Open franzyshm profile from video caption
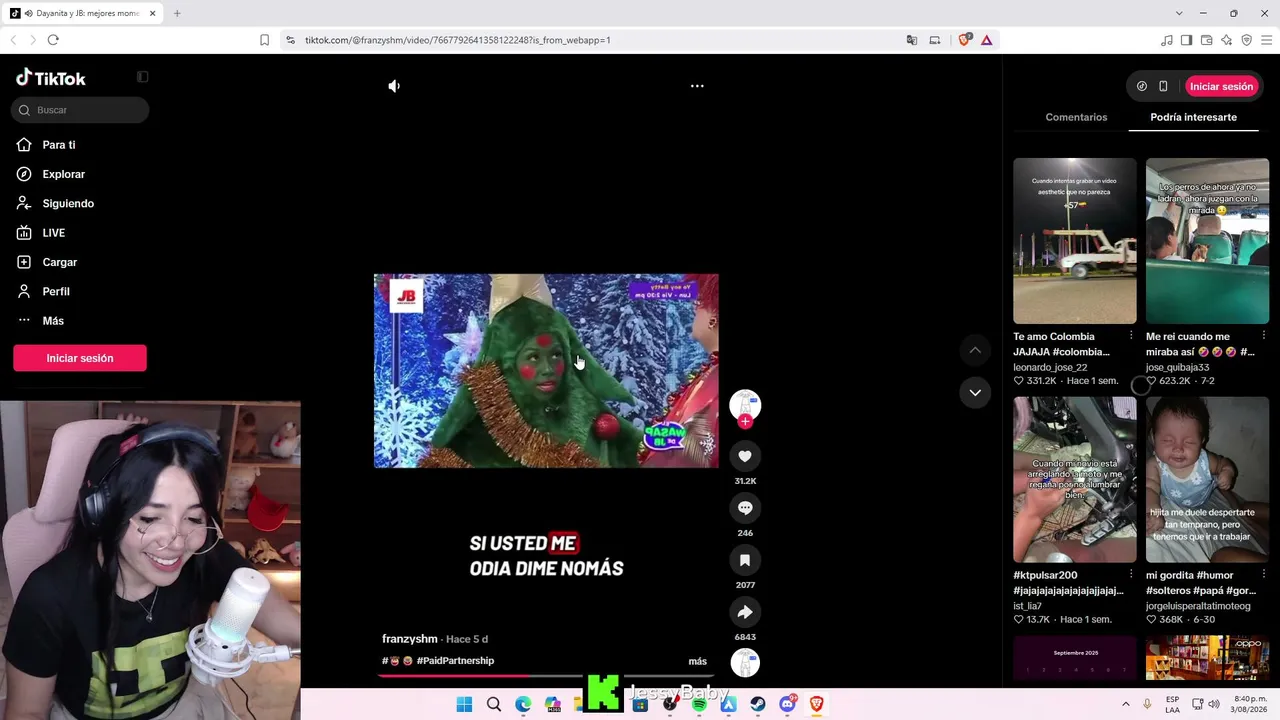 410,639
